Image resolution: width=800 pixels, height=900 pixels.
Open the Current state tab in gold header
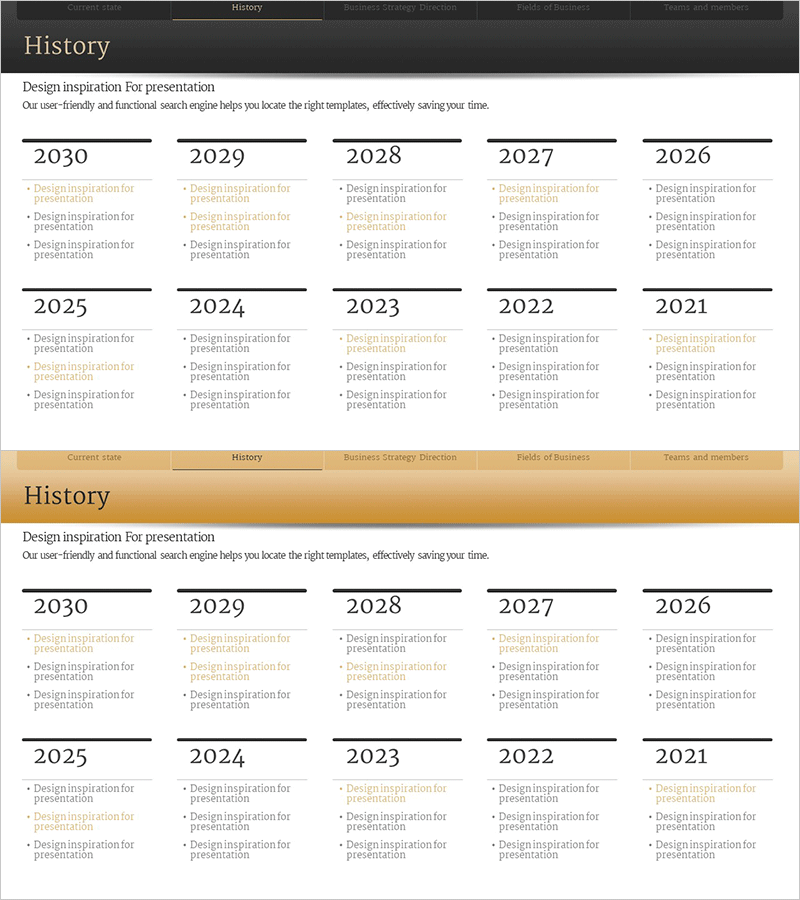[95, 458]
